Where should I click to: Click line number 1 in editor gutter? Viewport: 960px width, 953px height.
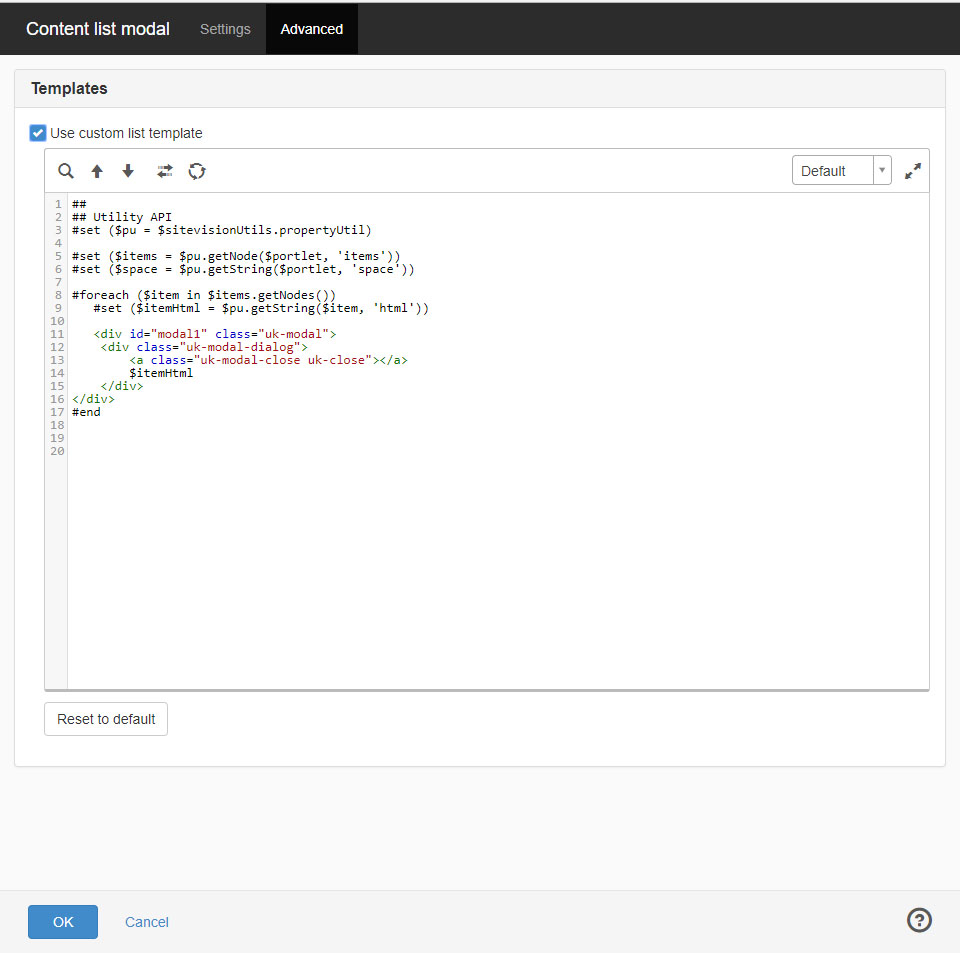[x=59, y=204]
